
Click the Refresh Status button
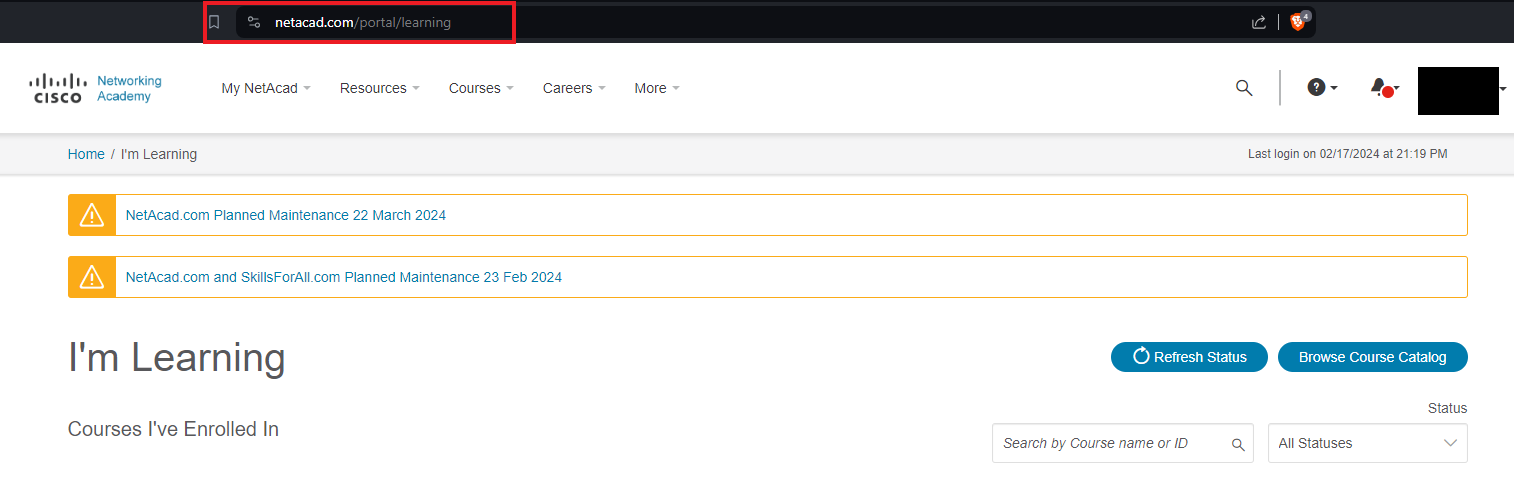(1189, 357)
